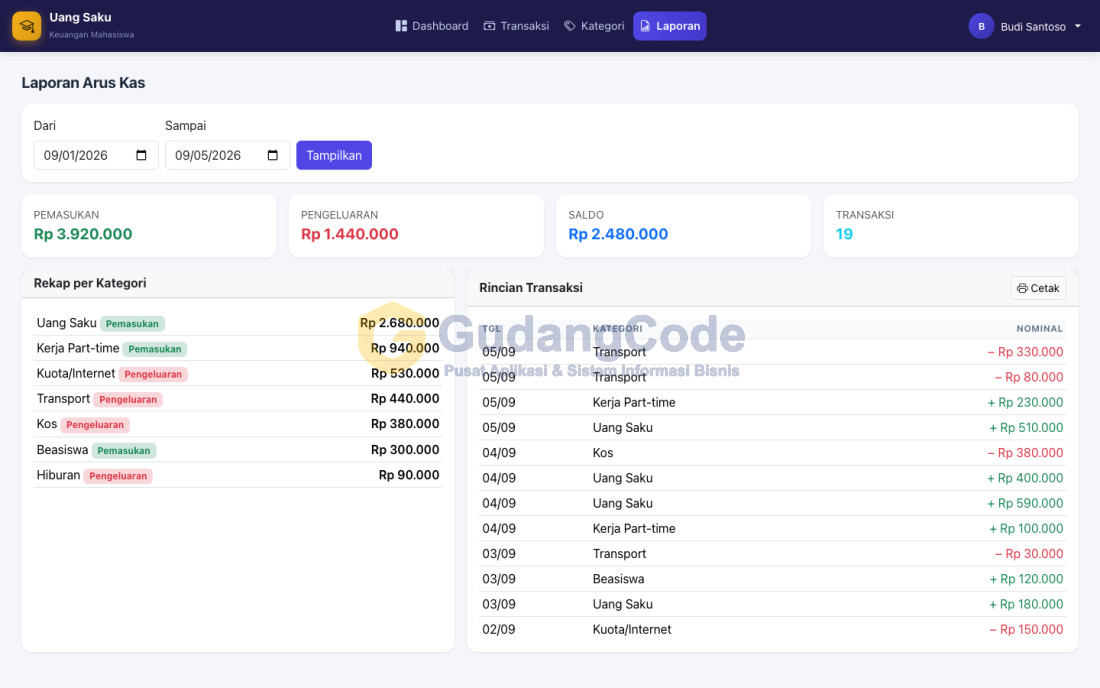Click the 02/09 date cell
This screenshot has width=1100, height=688.
499,630
